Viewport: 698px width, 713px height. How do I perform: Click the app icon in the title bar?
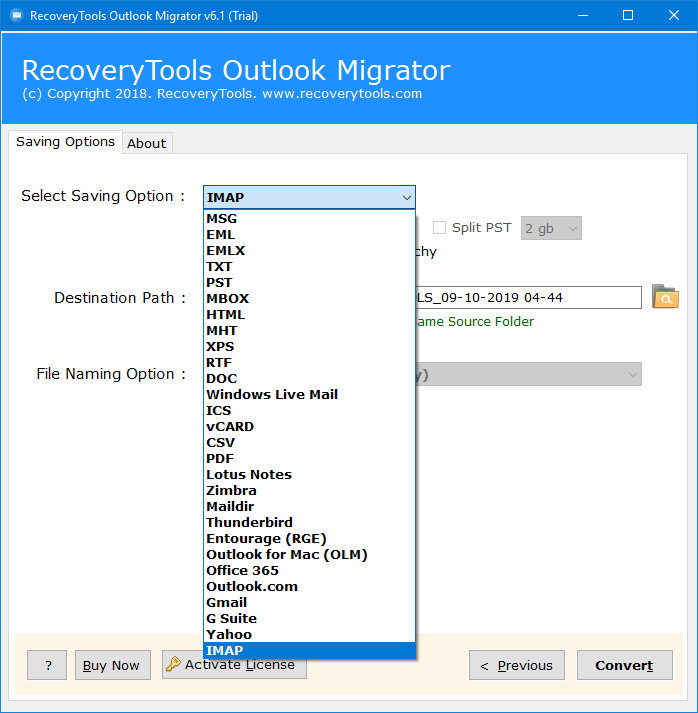(17, 15)
